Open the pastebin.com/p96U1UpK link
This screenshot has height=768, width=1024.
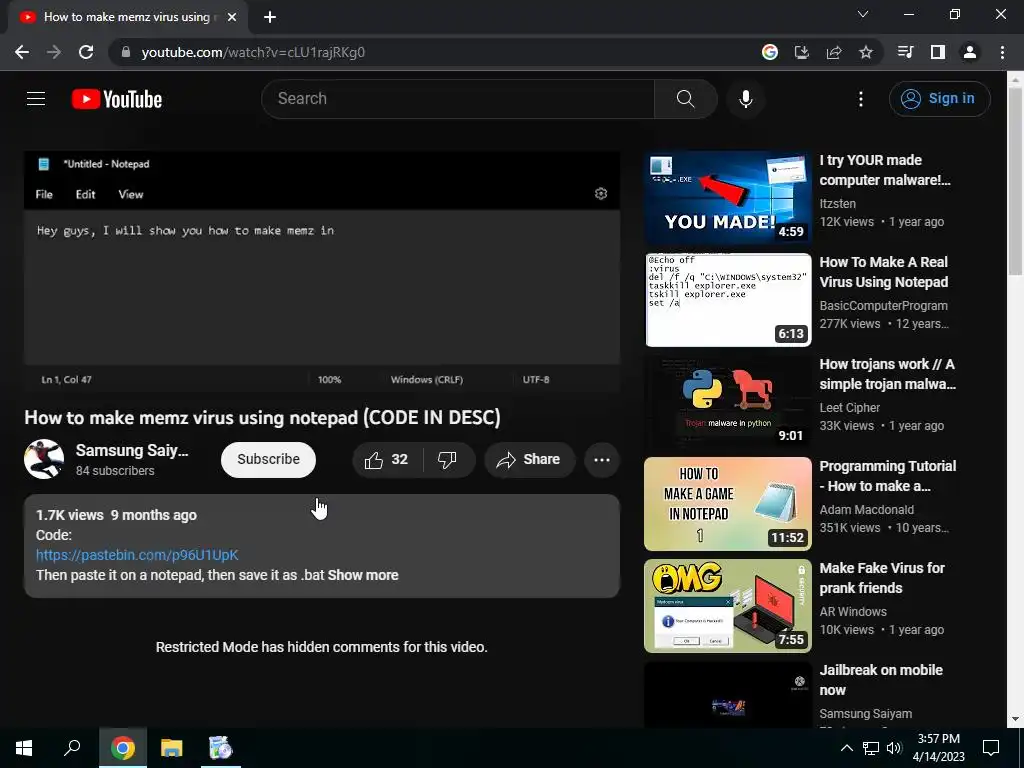point(137,555)
